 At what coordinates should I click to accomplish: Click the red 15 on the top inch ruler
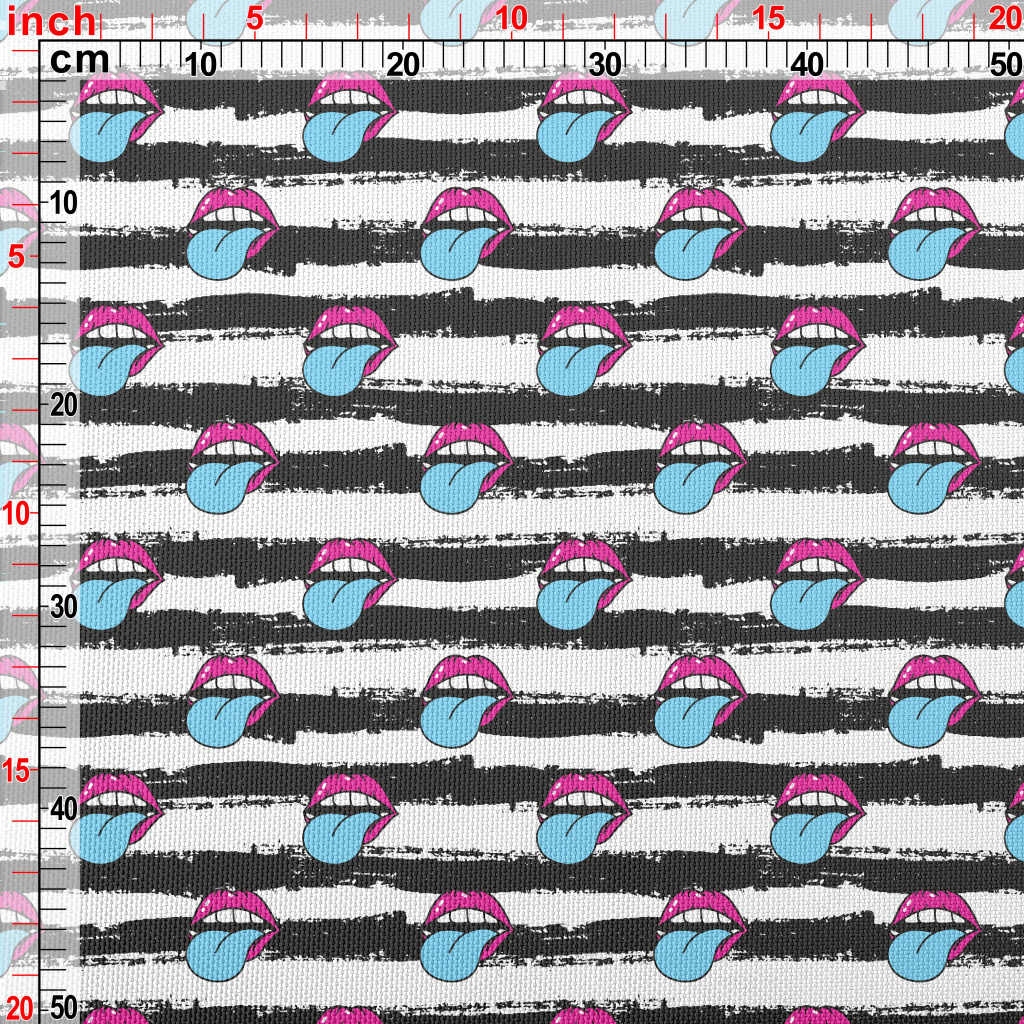tap(768, 19)
